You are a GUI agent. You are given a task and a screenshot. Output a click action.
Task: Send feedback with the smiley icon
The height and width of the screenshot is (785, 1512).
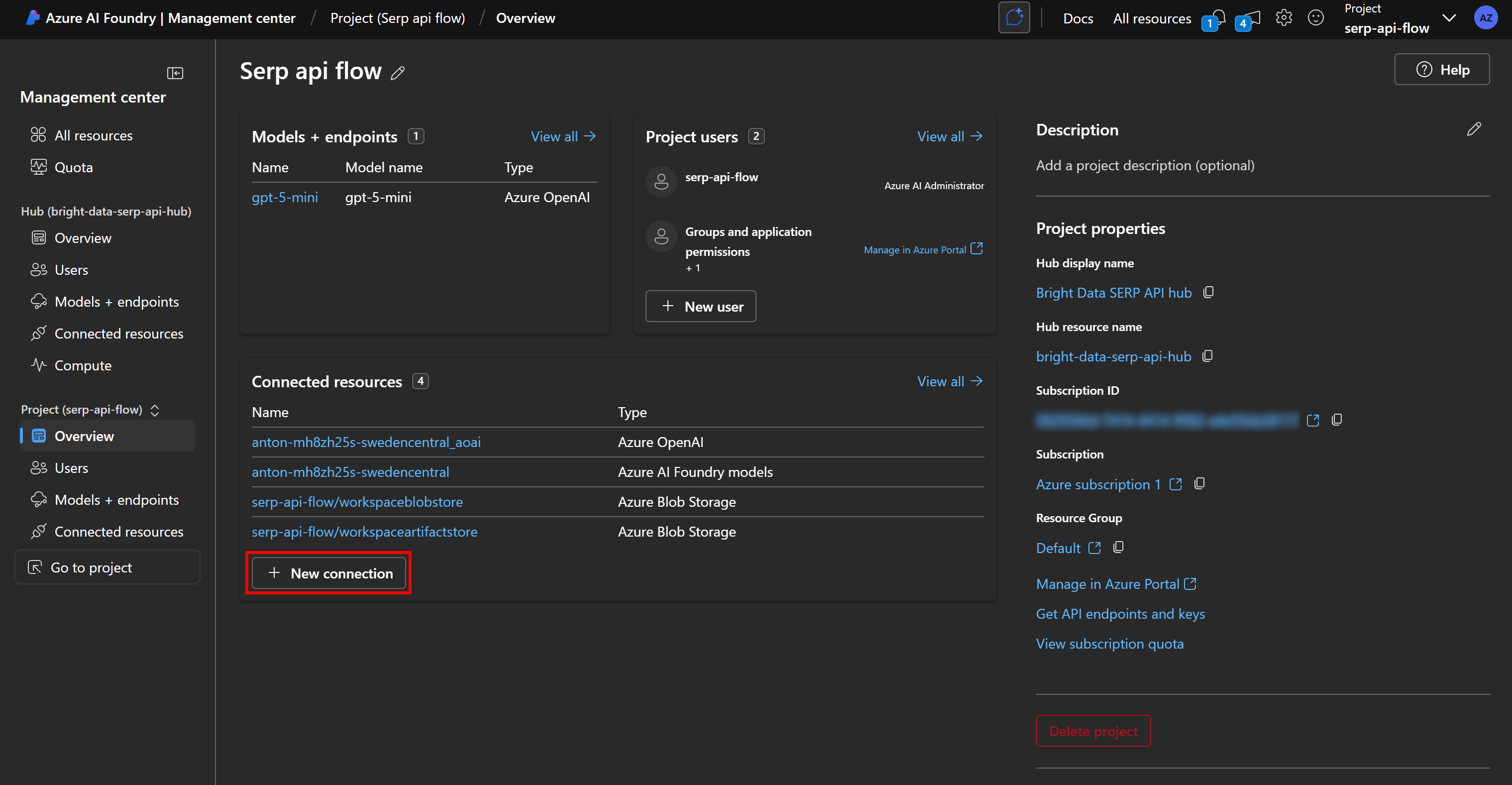tap(1315, 18)
